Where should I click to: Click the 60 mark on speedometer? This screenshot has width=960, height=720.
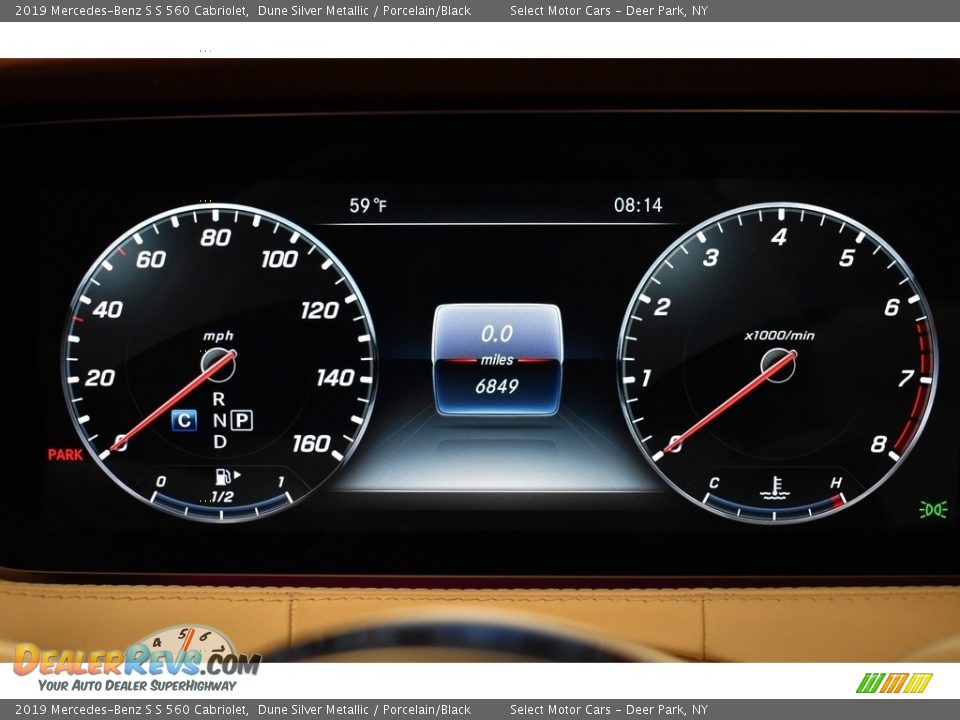[x=151, y=260]
